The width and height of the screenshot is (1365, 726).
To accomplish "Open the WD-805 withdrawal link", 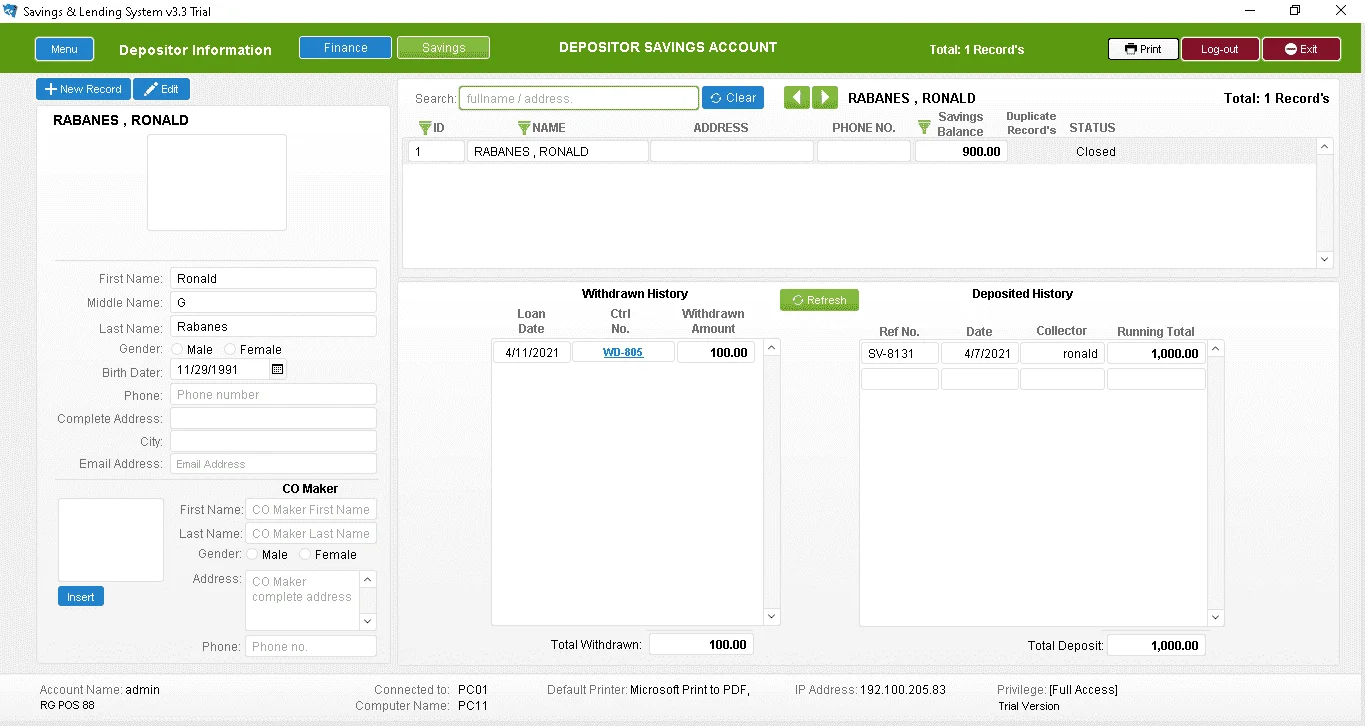I will pyautogui.click(x=623, y=353).
